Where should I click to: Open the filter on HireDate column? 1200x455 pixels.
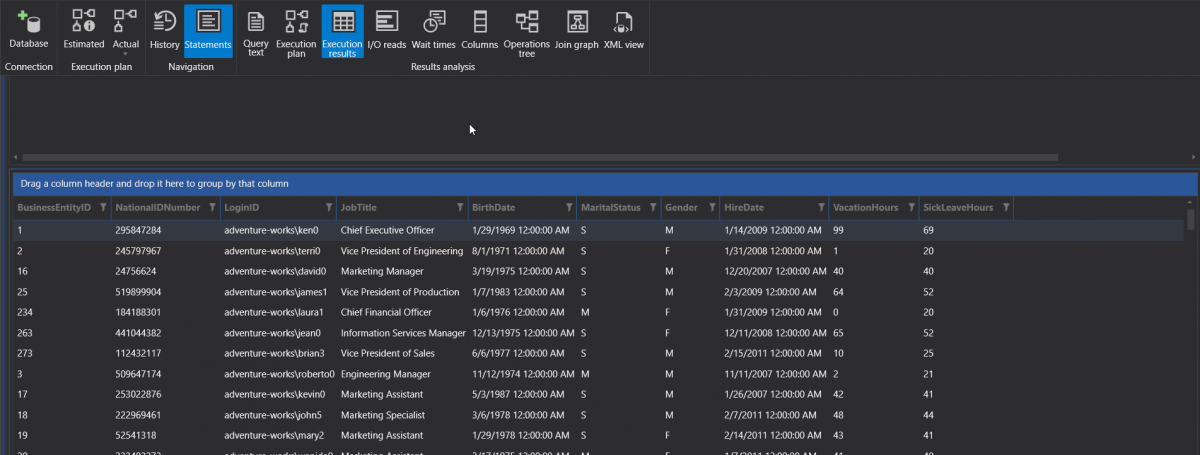pos(820,208)
